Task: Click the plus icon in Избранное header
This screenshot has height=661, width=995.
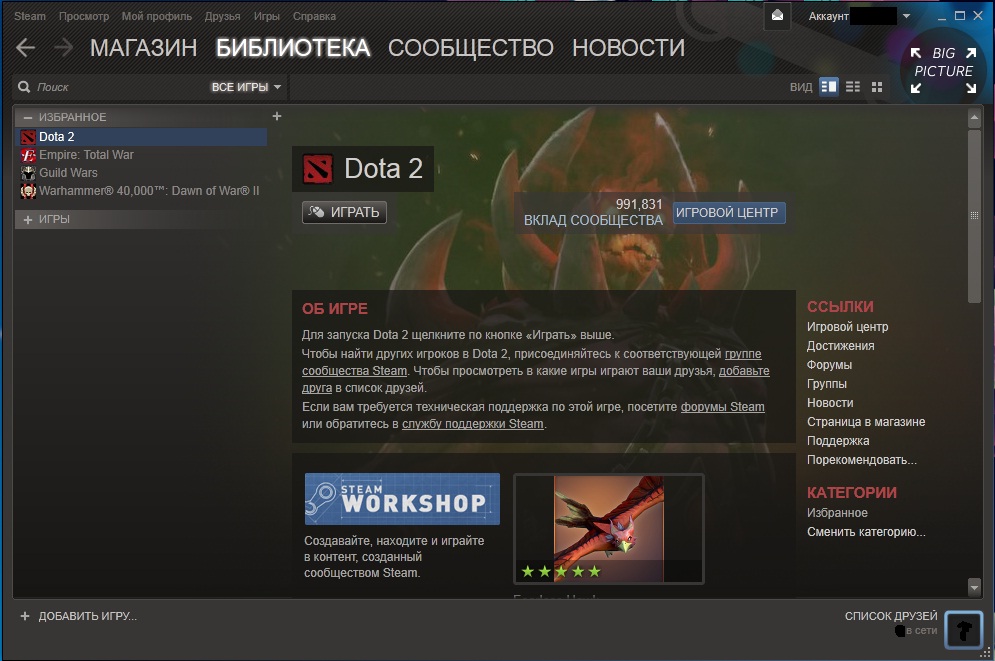Action: point(277,116)
